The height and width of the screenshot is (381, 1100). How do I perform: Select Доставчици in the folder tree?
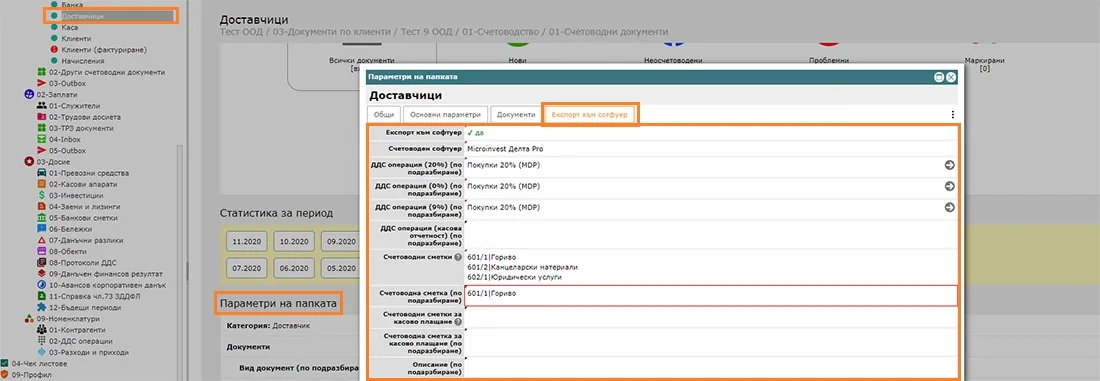click(83, 15)
